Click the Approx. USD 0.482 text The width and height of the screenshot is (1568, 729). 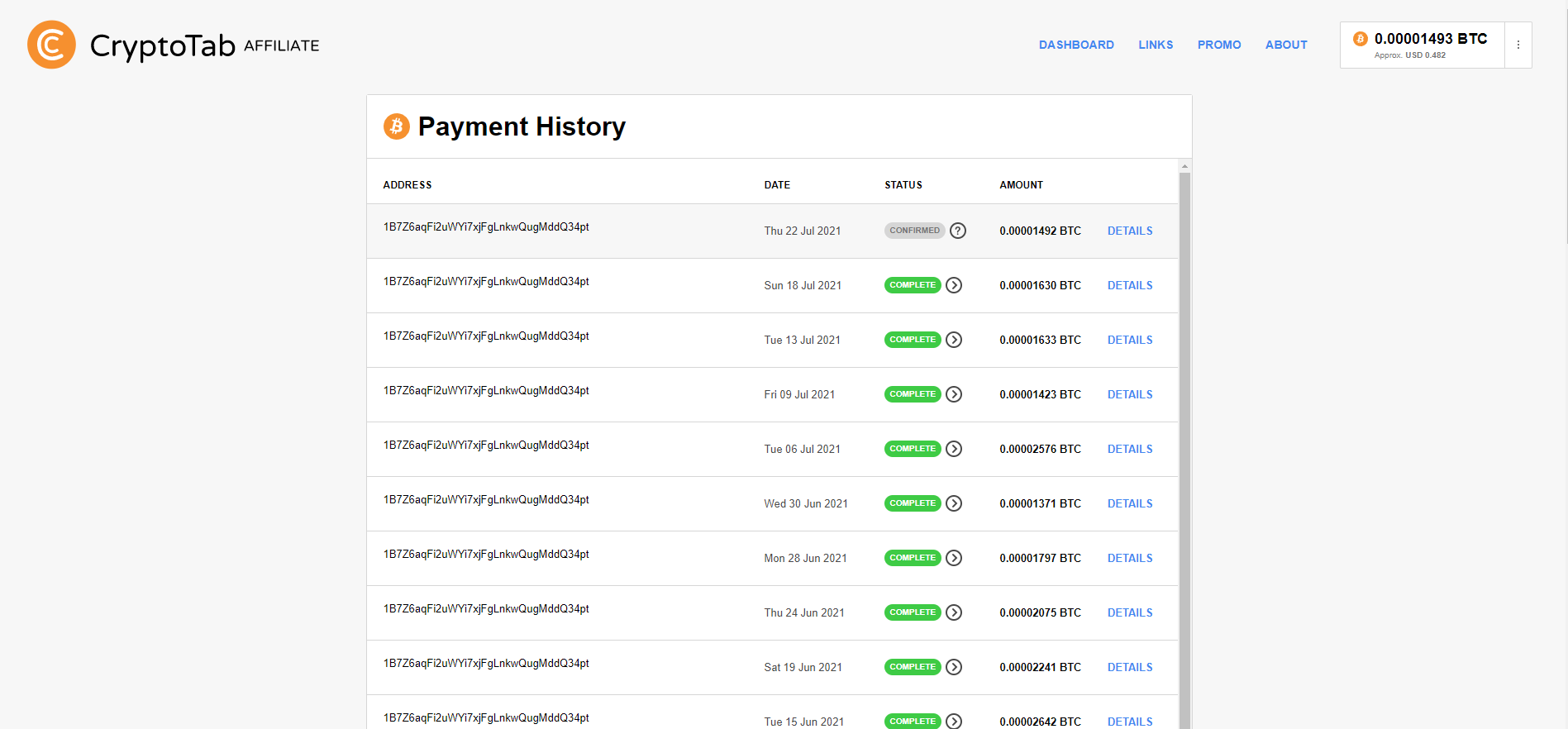pyautogui.click(x=1410, y=55)
